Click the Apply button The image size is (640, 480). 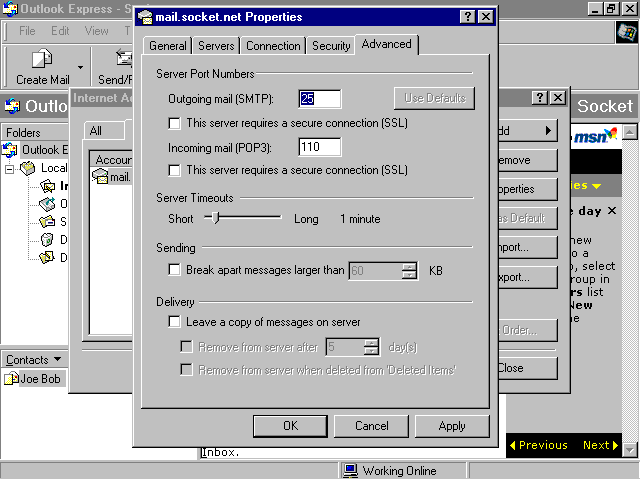coord(452,426)
